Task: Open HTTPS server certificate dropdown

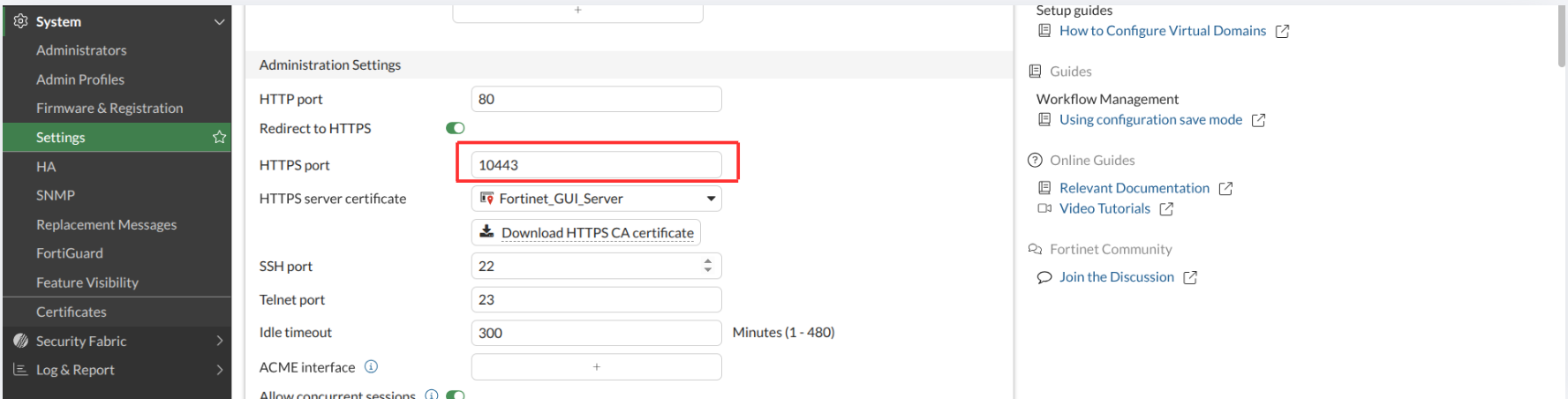Action: click(x=596, y=199)
